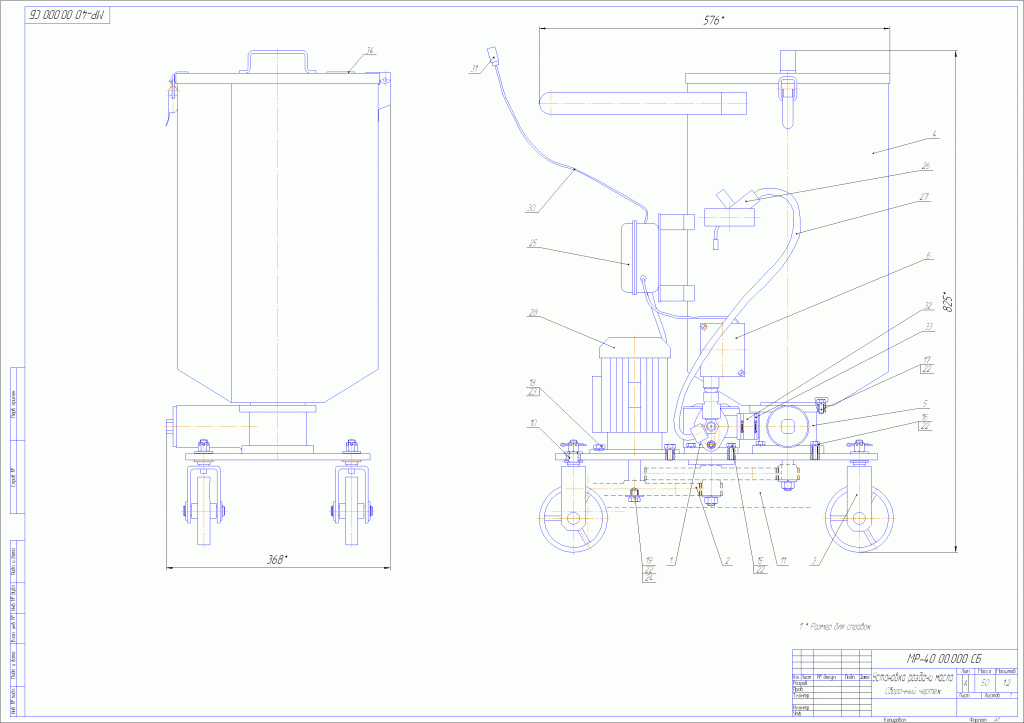
Task: Select callout number 2 below the frame
Action: click(727, 560)
